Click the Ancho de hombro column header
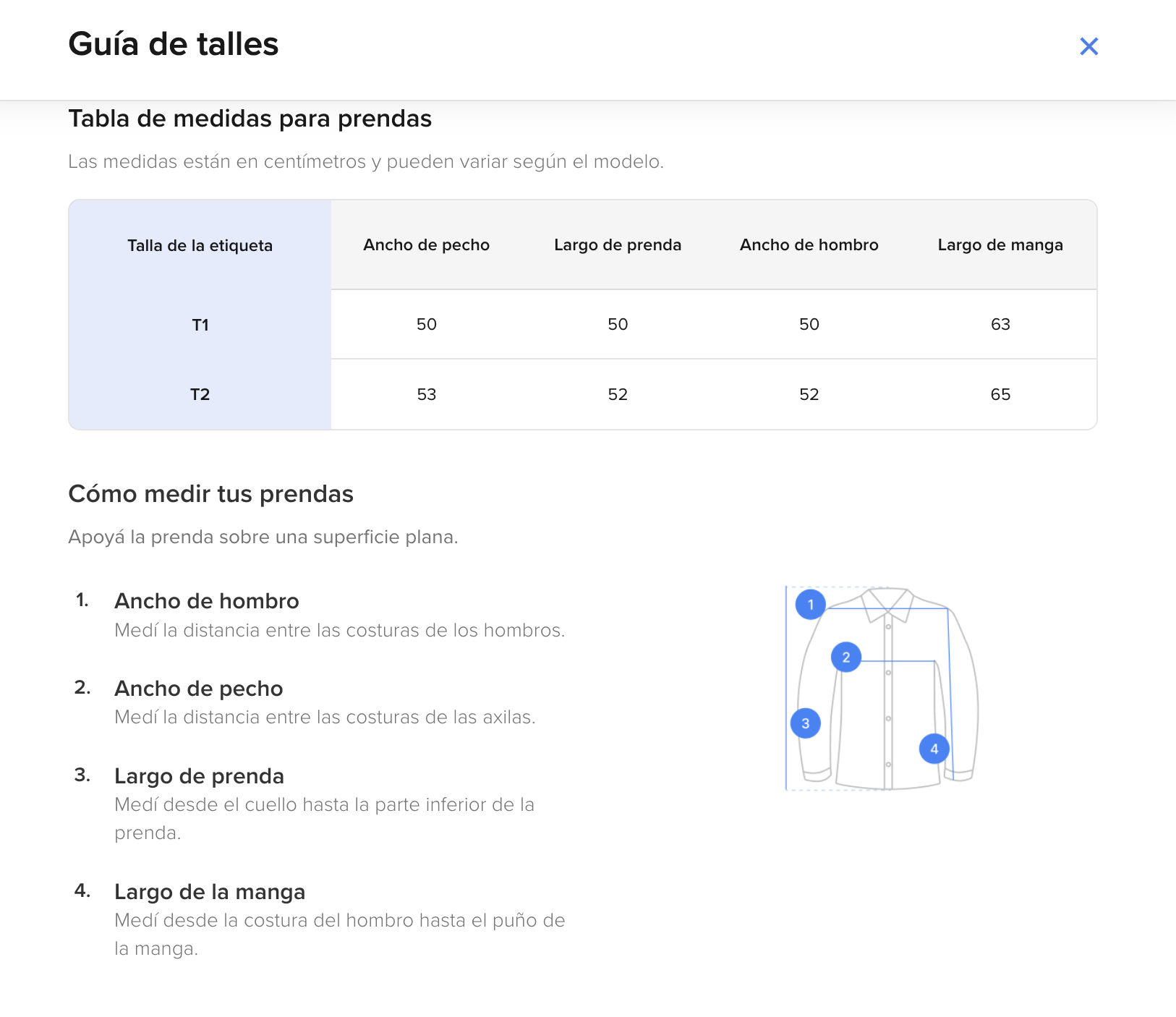Viewport: 1176px width, 1017px height. coord(809,245)
